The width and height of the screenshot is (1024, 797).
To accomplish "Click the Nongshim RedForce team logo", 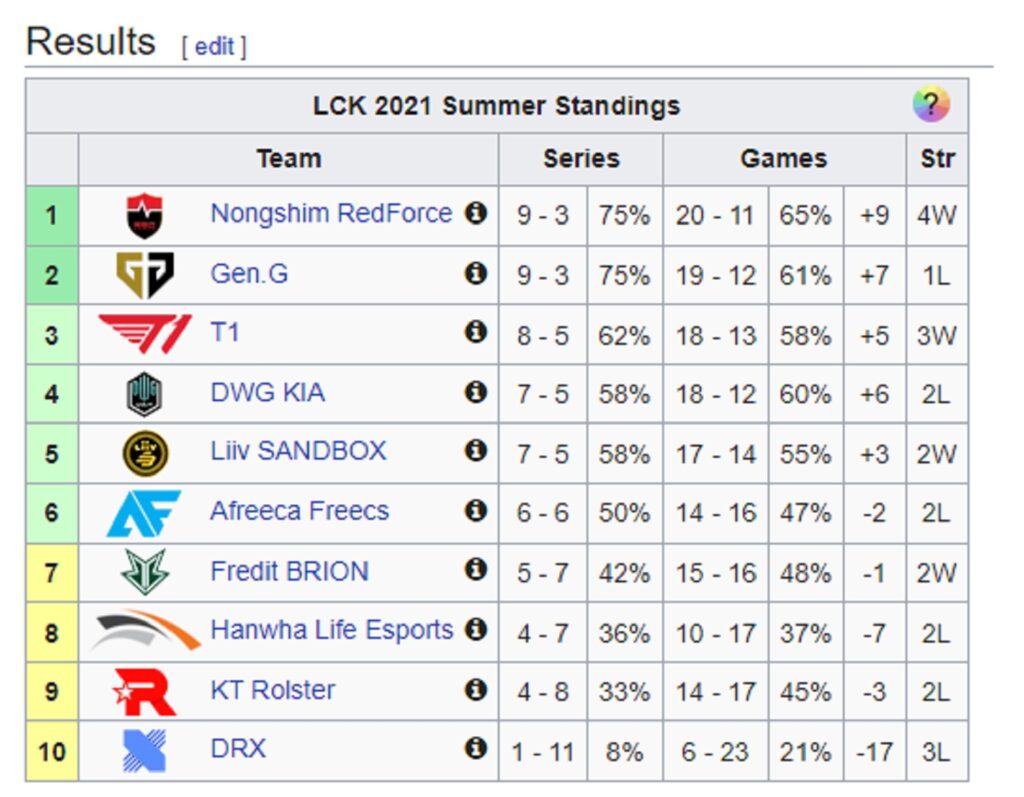I will 144,216.
